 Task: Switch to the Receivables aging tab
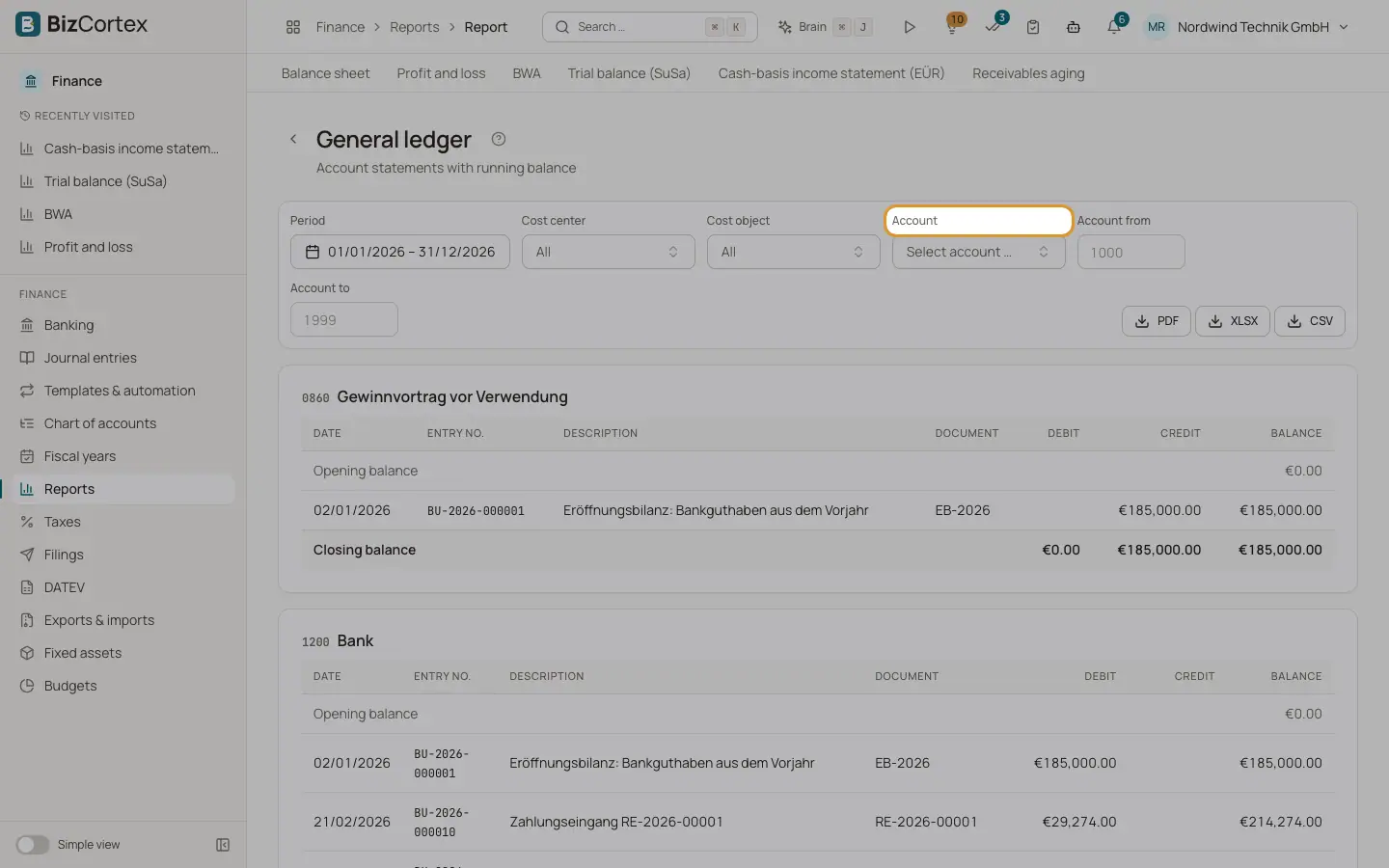point(1028,73)
